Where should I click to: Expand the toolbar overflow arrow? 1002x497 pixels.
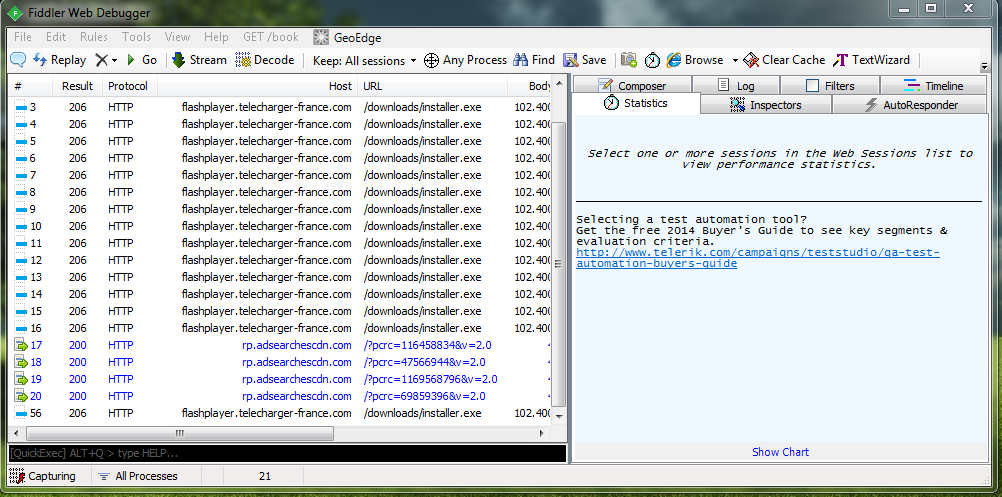(984, 66)
